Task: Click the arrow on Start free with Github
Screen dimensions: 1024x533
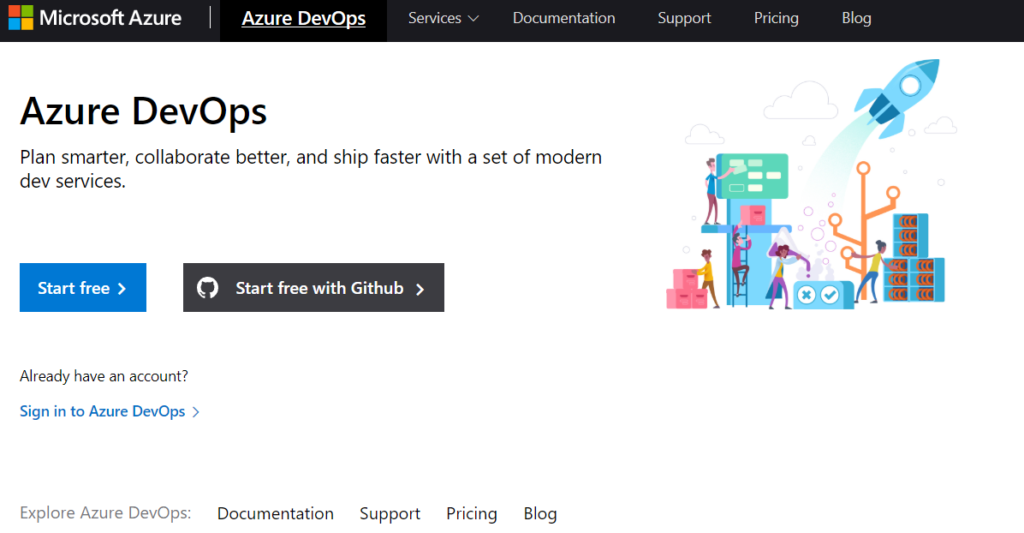Action: point(420,289)
